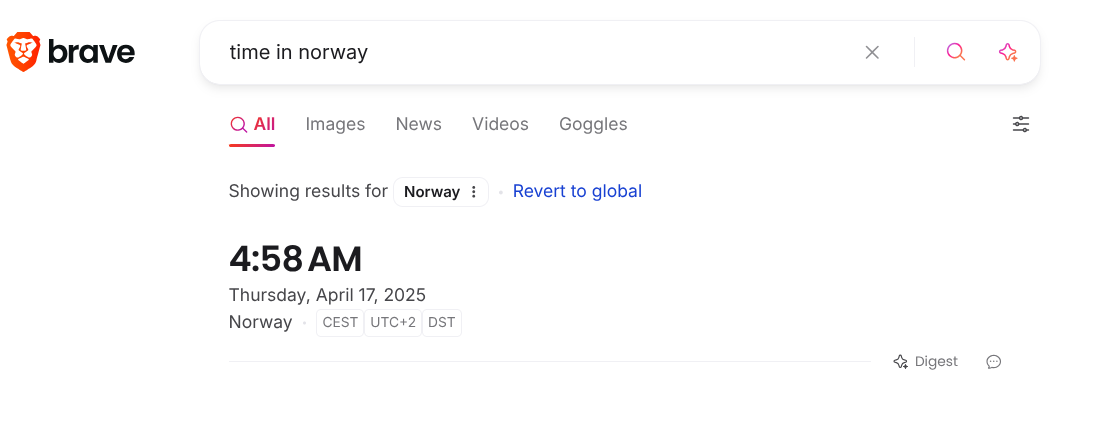Click the Digest button
Image resolution: width=1093 pixels, height=437 pixels.
click(926, 362)
